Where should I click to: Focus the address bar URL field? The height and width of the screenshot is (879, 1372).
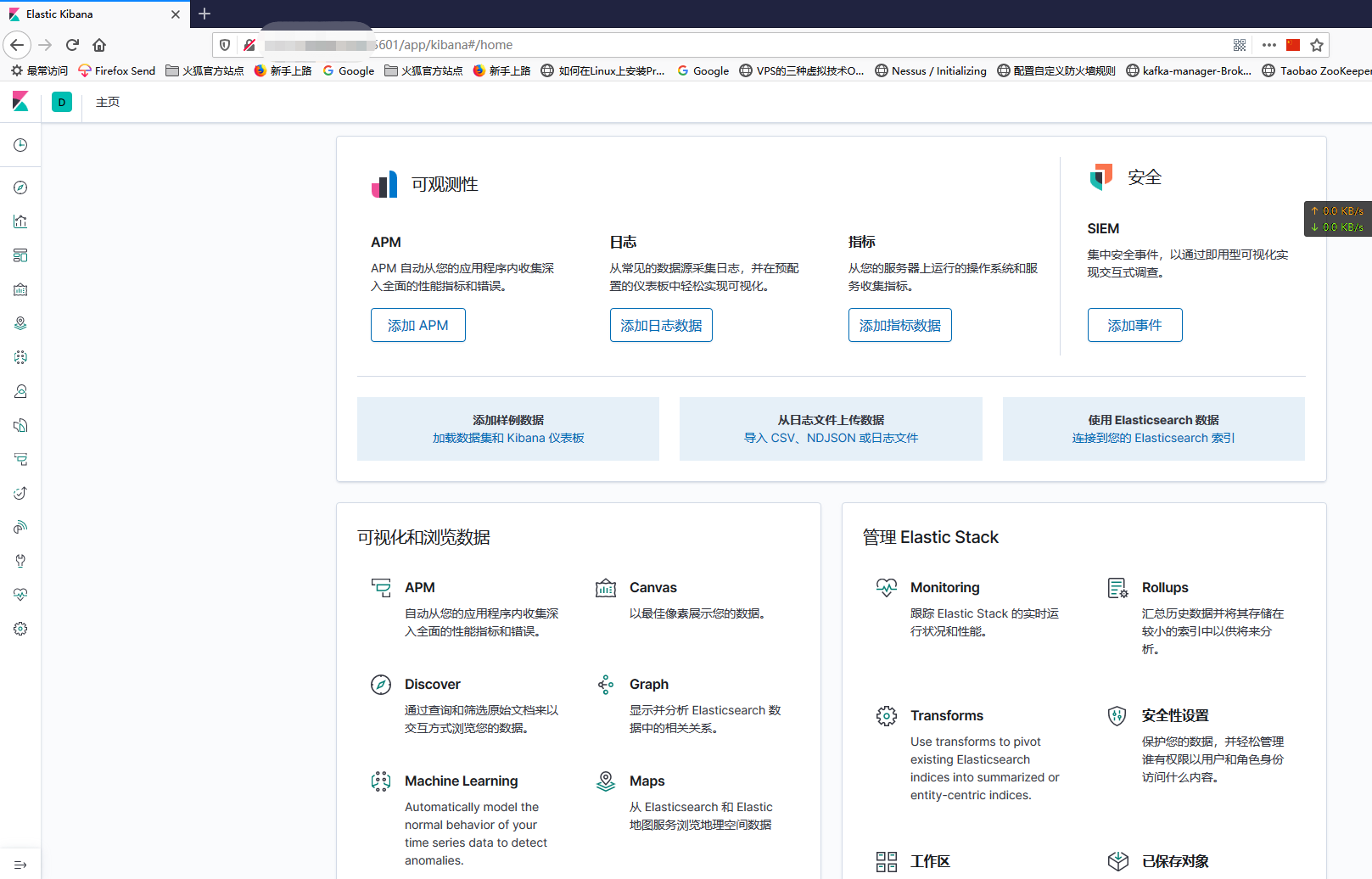(x=721, y=45)
